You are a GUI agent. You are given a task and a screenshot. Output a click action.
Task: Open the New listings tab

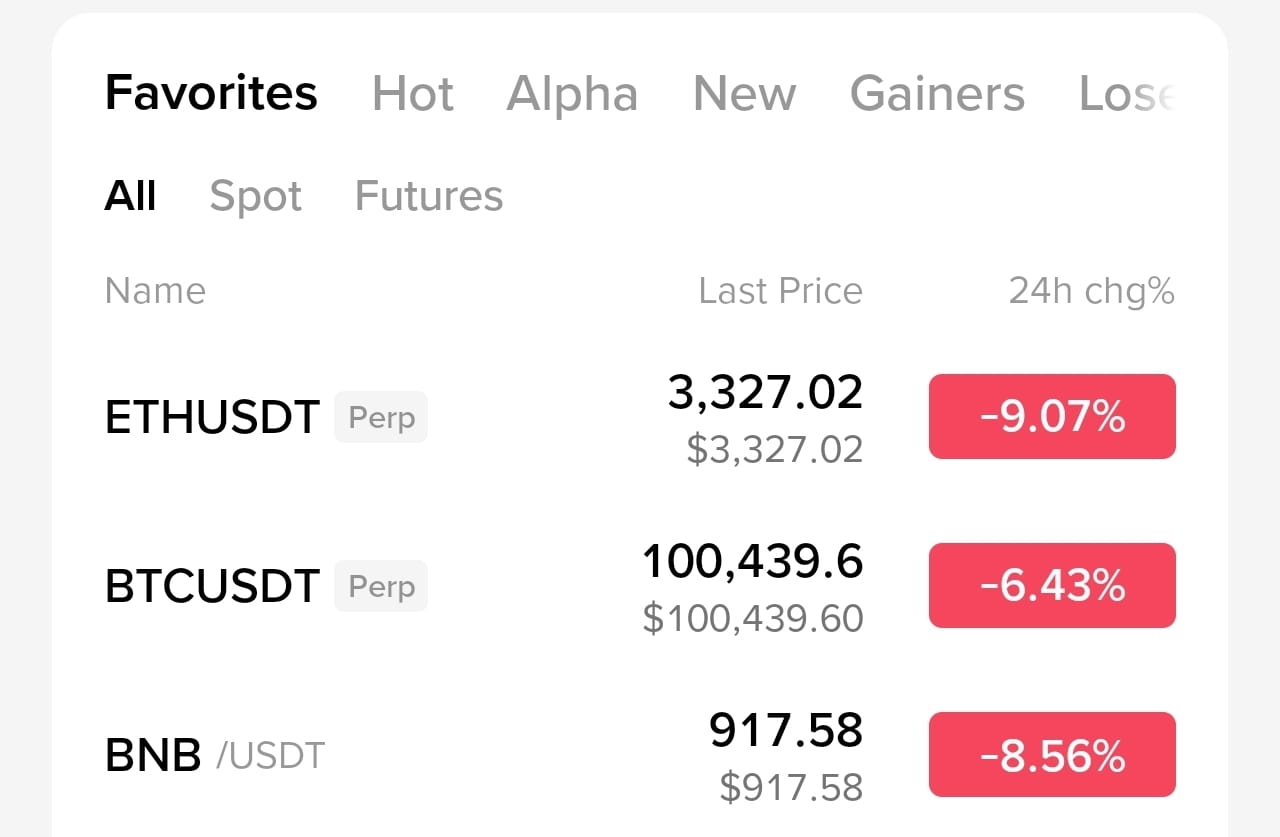click(x=744, y=94)
